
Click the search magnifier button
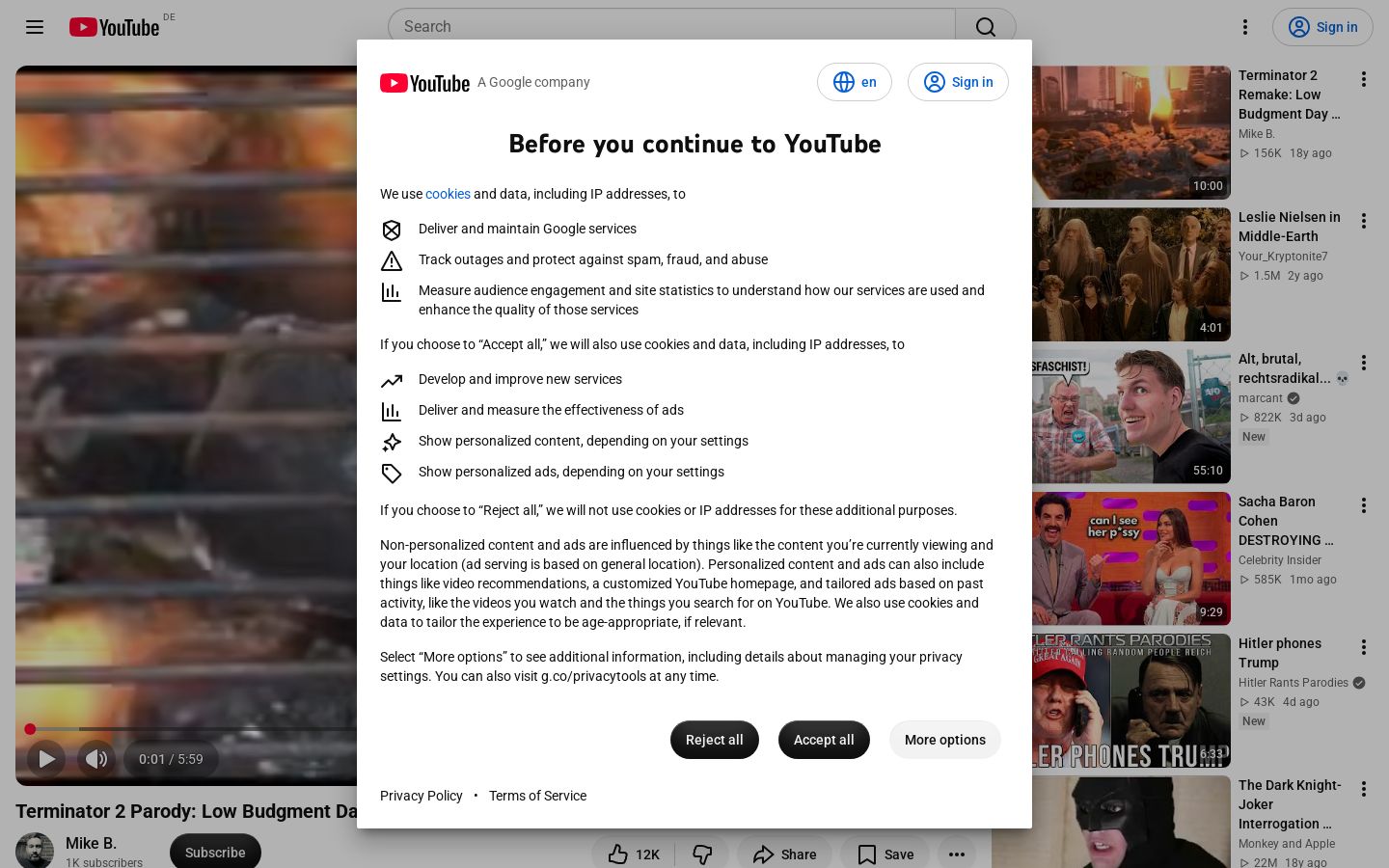tap(985, 27)
